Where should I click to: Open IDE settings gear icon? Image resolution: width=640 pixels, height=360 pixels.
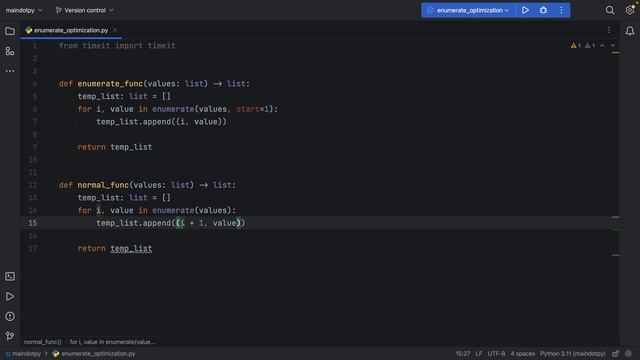630,10
